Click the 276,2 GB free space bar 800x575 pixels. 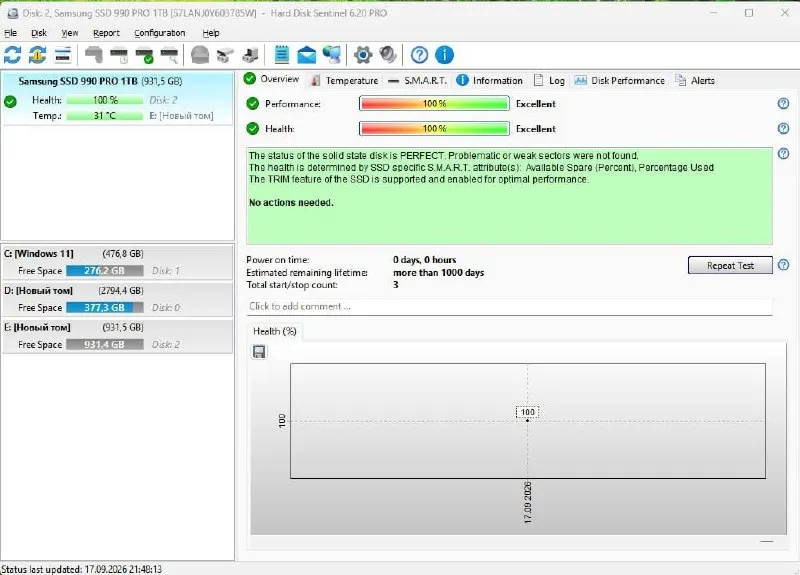pyautogui.click(x=105, y=270)
